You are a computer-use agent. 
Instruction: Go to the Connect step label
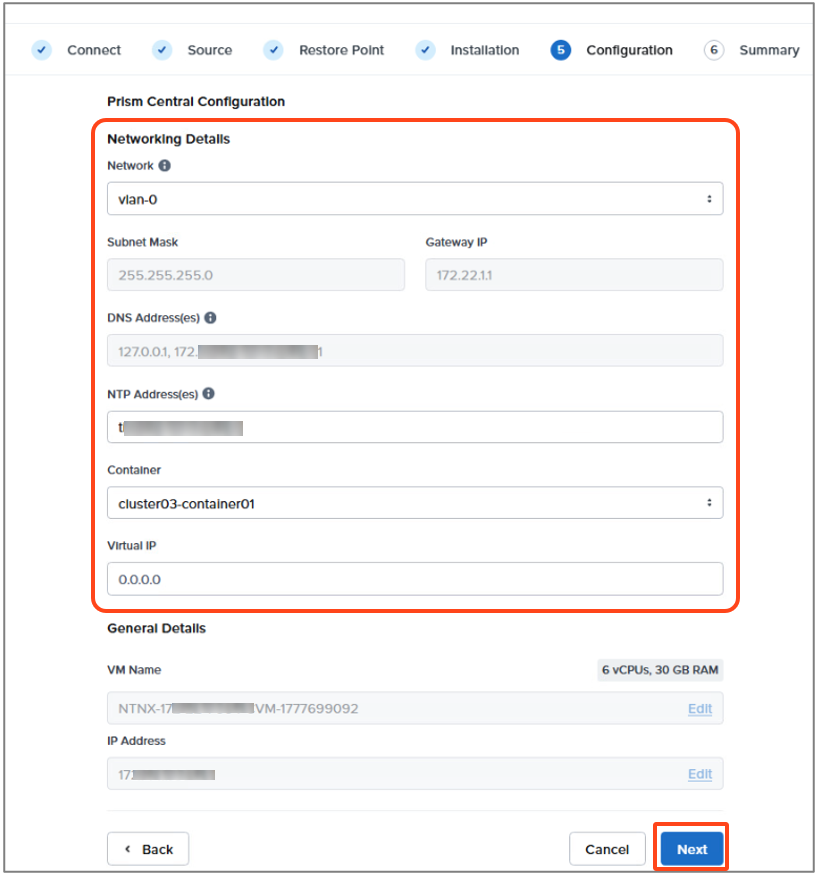point(94,50)
